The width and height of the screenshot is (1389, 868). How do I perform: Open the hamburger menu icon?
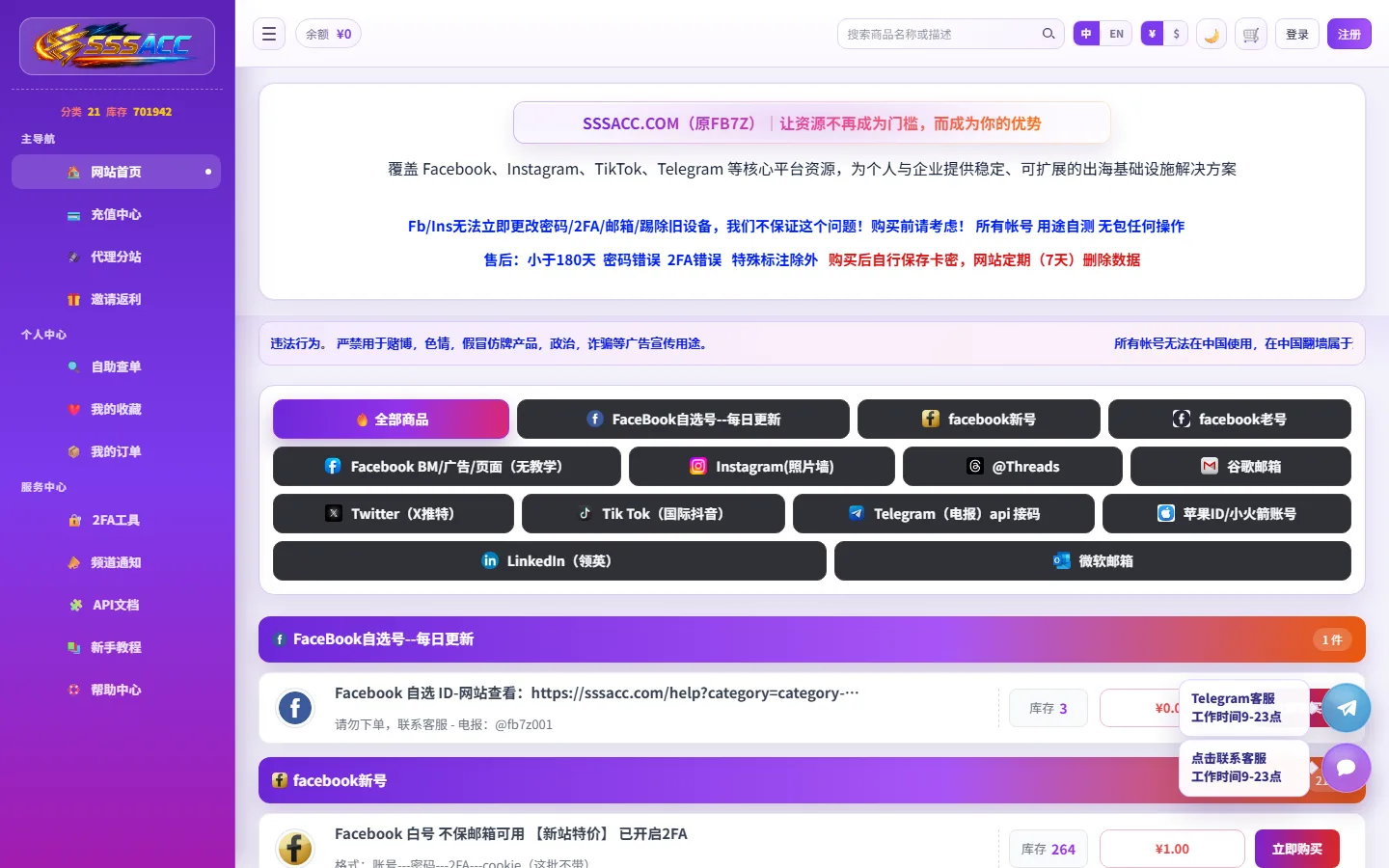coord(269,34)
